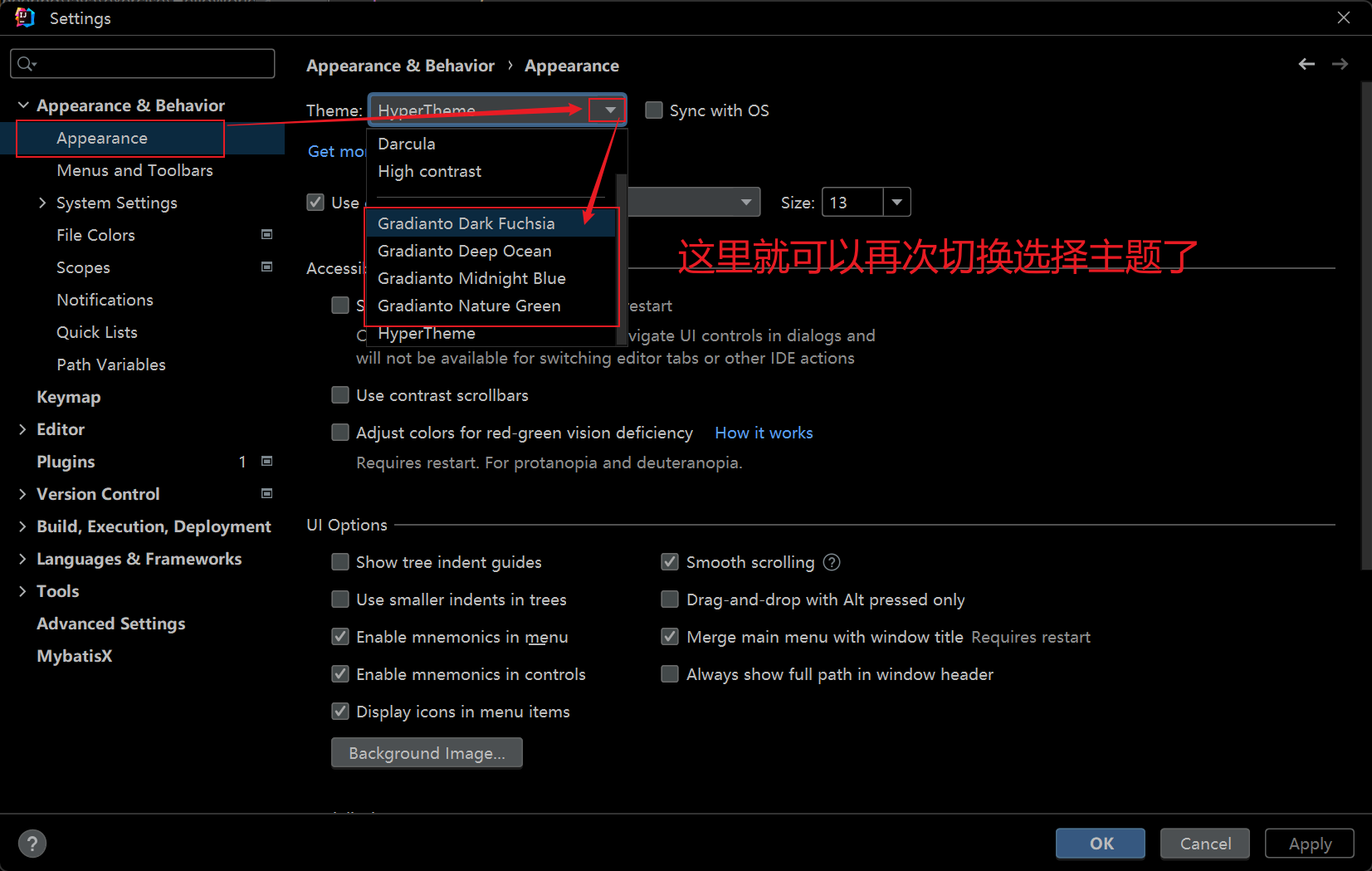The width and height of the screenshot is (1372, 871).
Task: Click Appearance & Behavior breadcrumb
Action: click(400, 66)
